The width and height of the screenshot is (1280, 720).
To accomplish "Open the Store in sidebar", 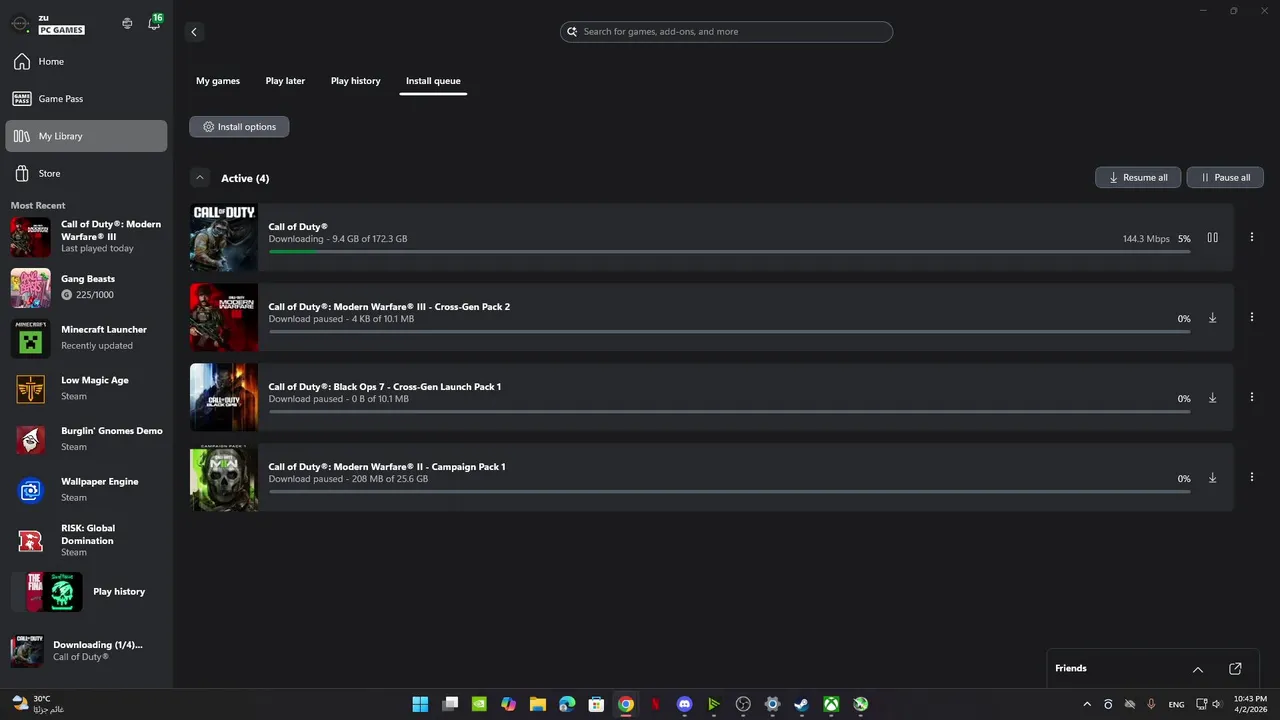I will pos(86,173).
